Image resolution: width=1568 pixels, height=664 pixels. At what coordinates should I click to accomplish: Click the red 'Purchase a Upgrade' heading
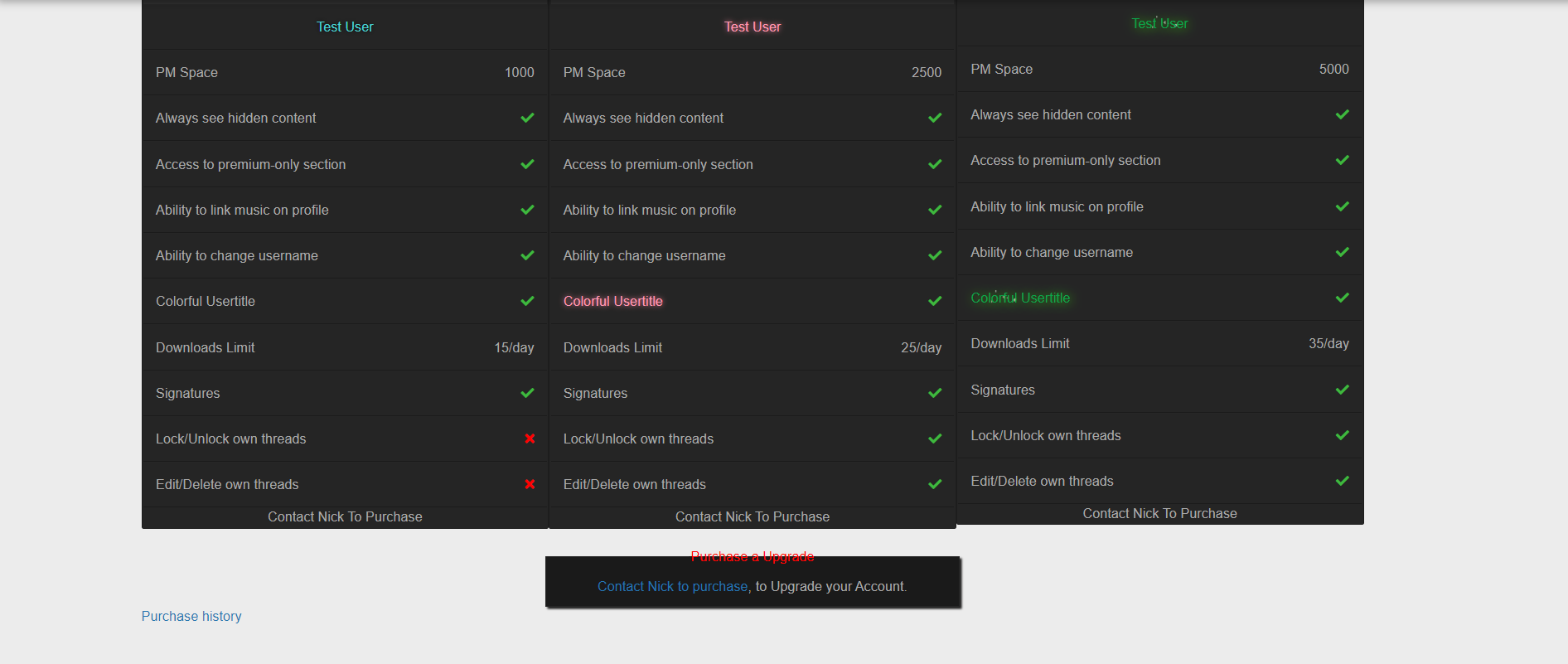tap(753, 556)
